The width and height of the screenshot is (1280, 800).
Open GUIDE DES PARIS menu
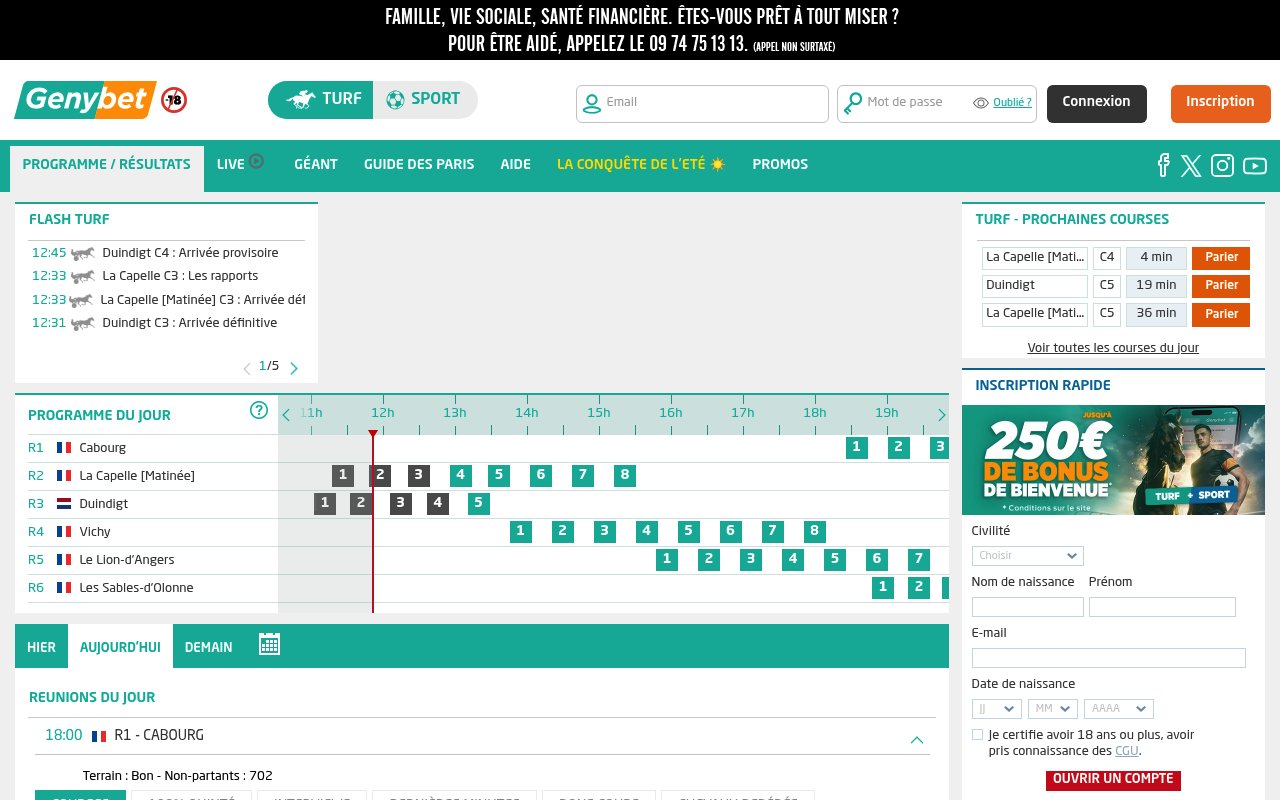click(419, 164)
